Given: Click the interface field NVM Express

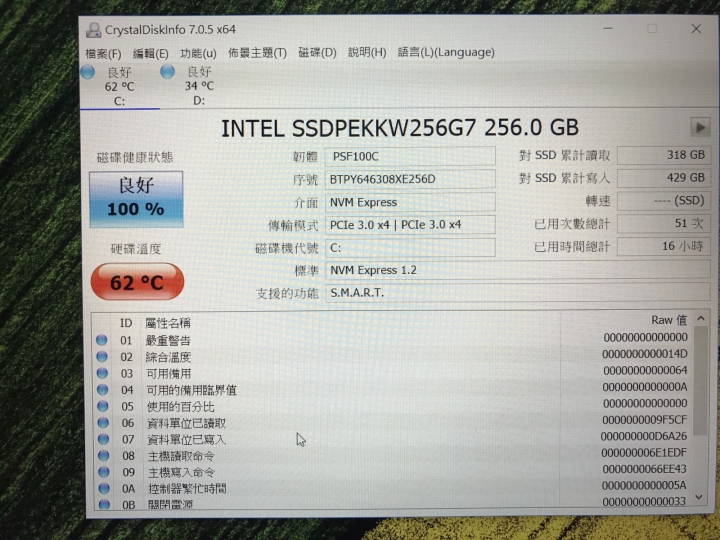Looking at the screenshot, I should pos(410,202).
